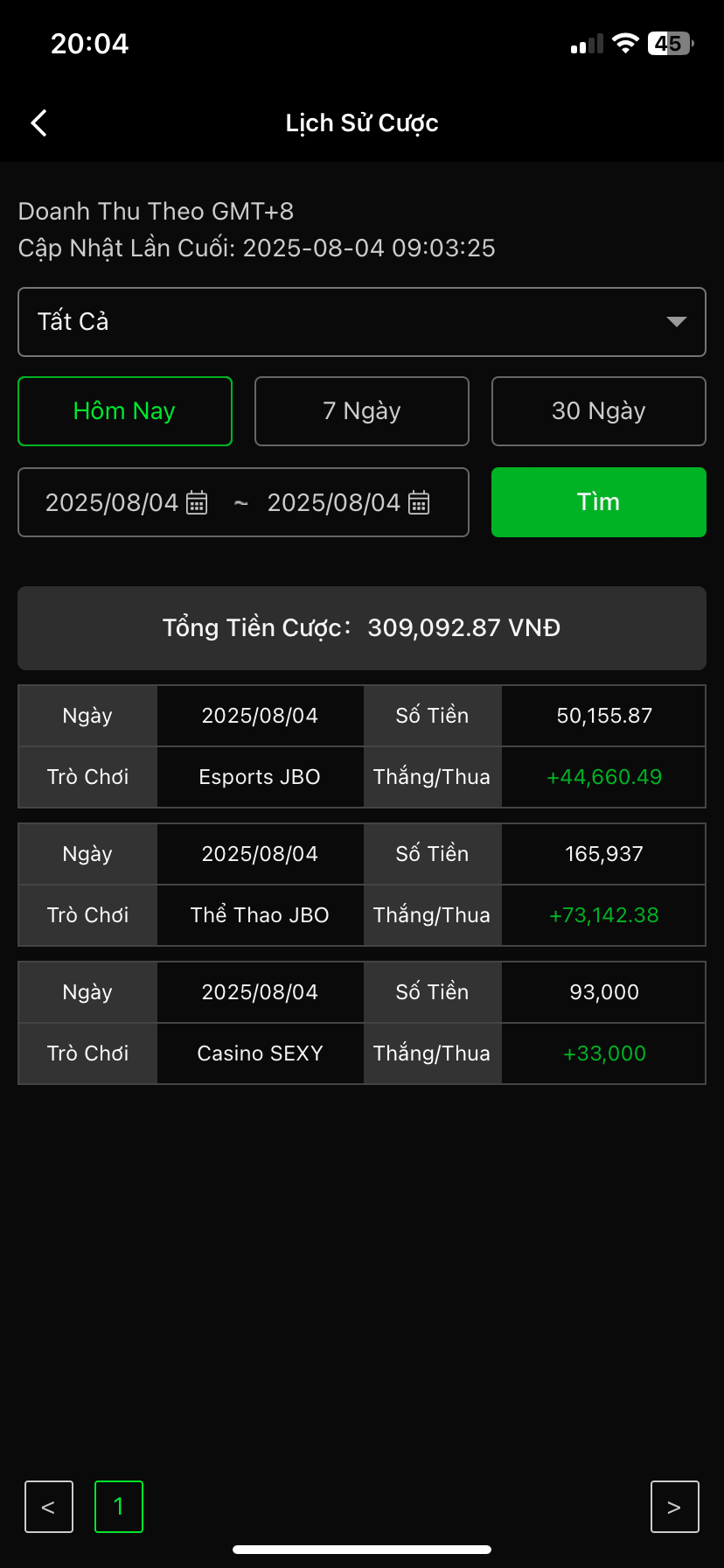Select the Hôm Nay filter
This screenshot has width=724, height=1568.
coord(125,411)
